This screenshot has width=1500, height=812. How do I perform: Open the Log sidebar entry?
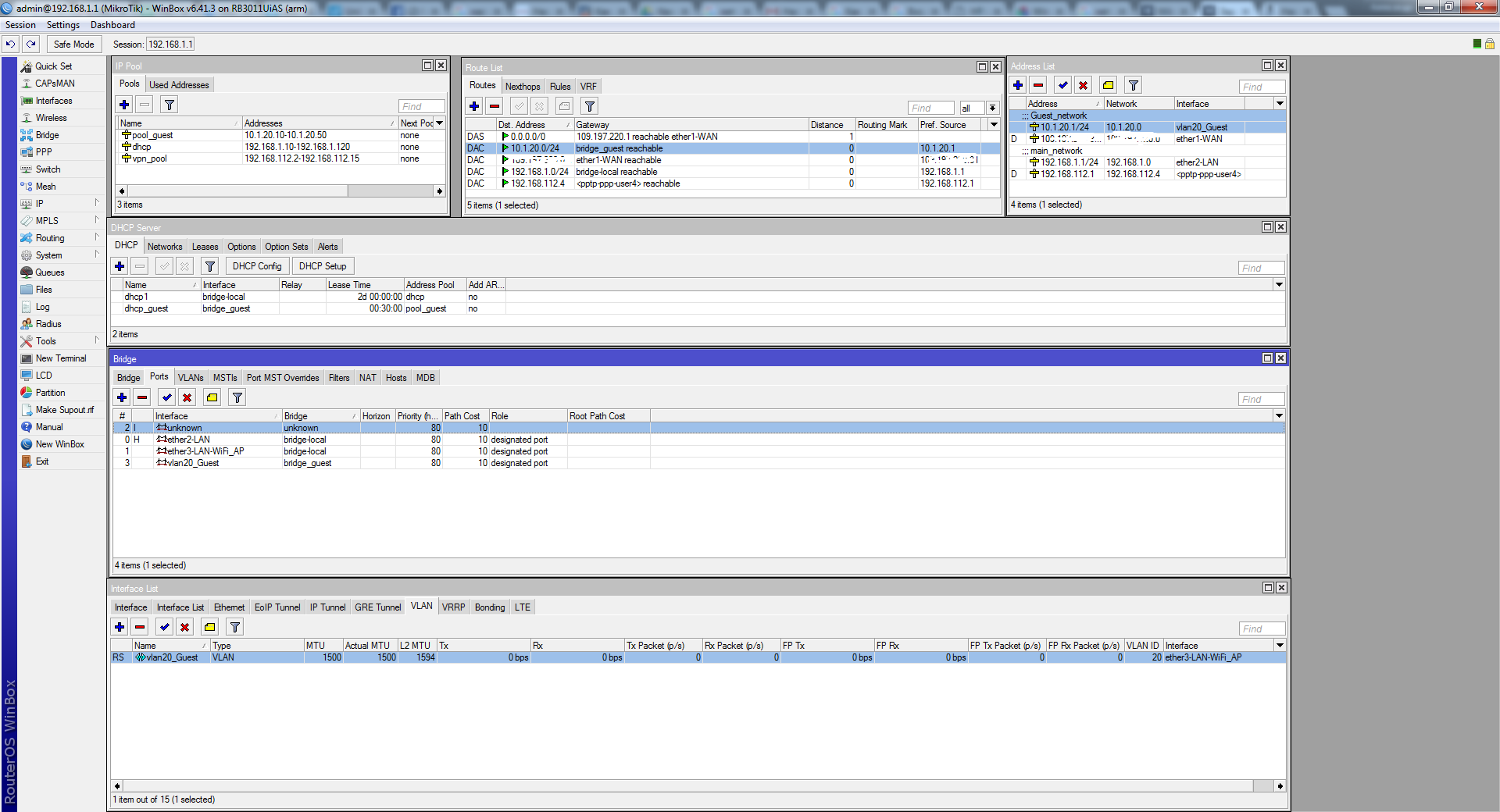[42, 307]
